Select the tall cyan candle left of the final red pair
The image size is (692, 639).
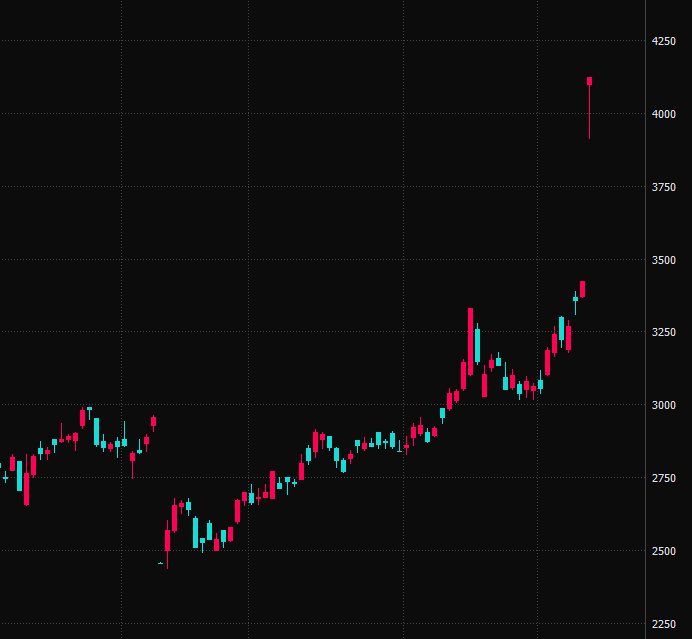pos(561,330)
